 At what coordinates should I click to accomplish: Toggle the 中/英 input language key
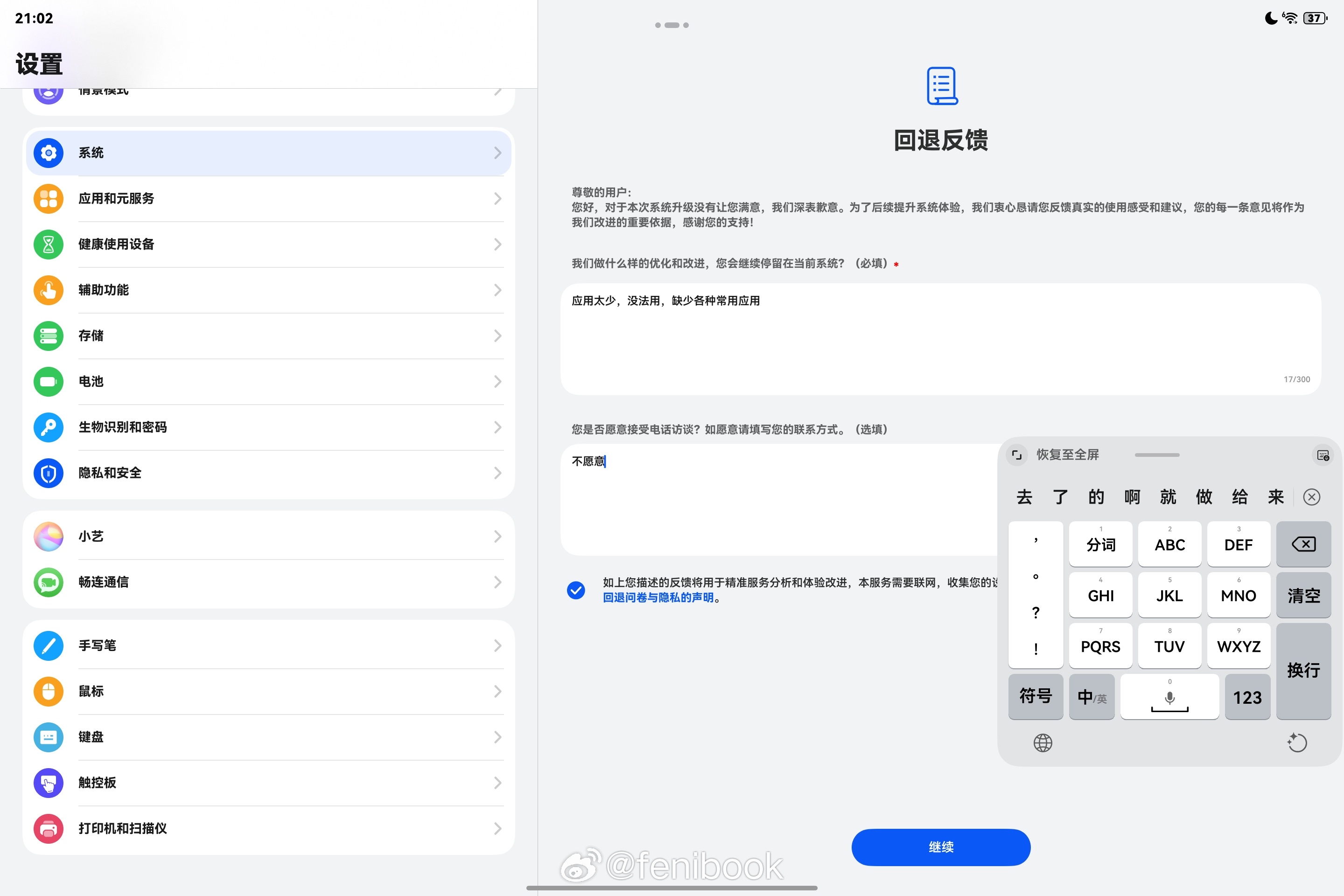[1092, 697]
